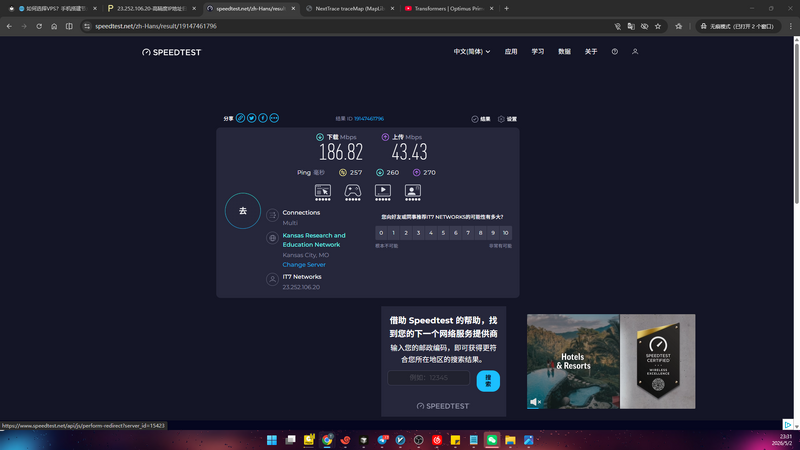Start test with the 去 Go button
The width and height of the screenshot is (800, 450).
click(x=243, y=211)
